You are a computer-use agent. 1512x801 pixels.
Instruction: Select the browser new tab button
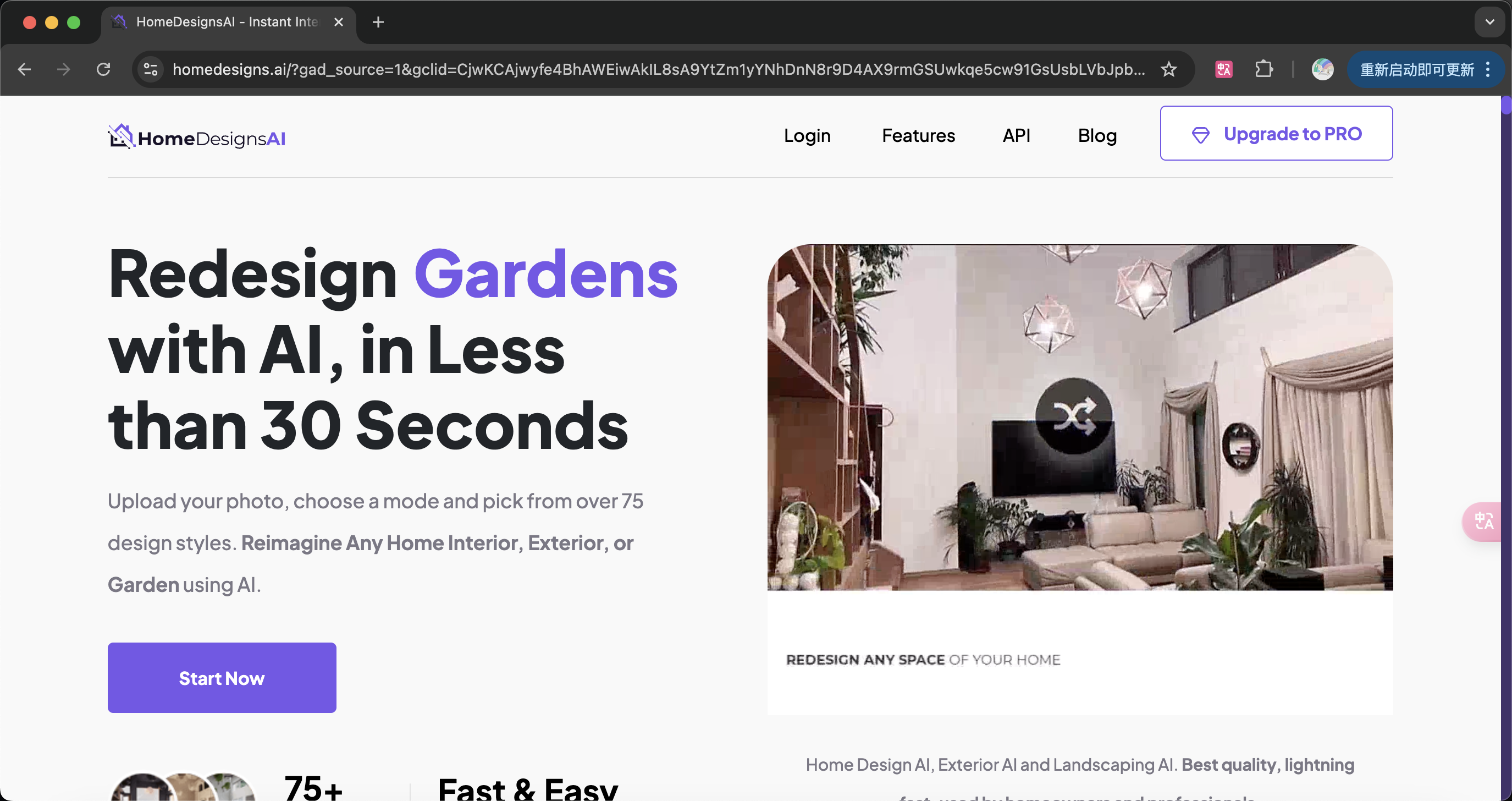tap(378, 22)
